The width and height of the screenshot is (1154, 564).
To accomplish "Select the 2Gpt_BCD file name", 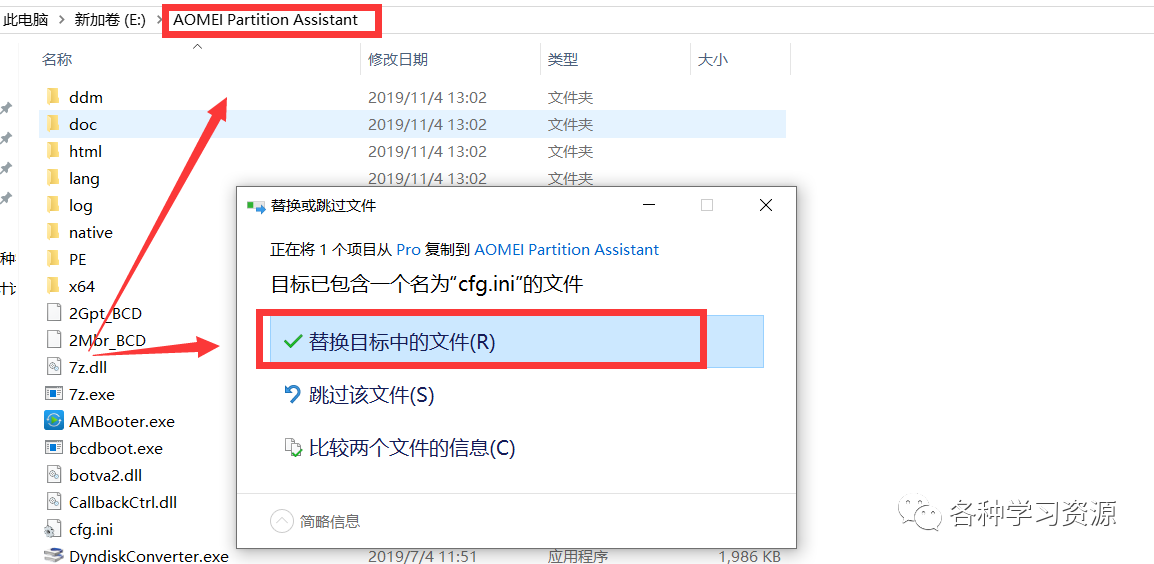I will (x=105, y=314).
